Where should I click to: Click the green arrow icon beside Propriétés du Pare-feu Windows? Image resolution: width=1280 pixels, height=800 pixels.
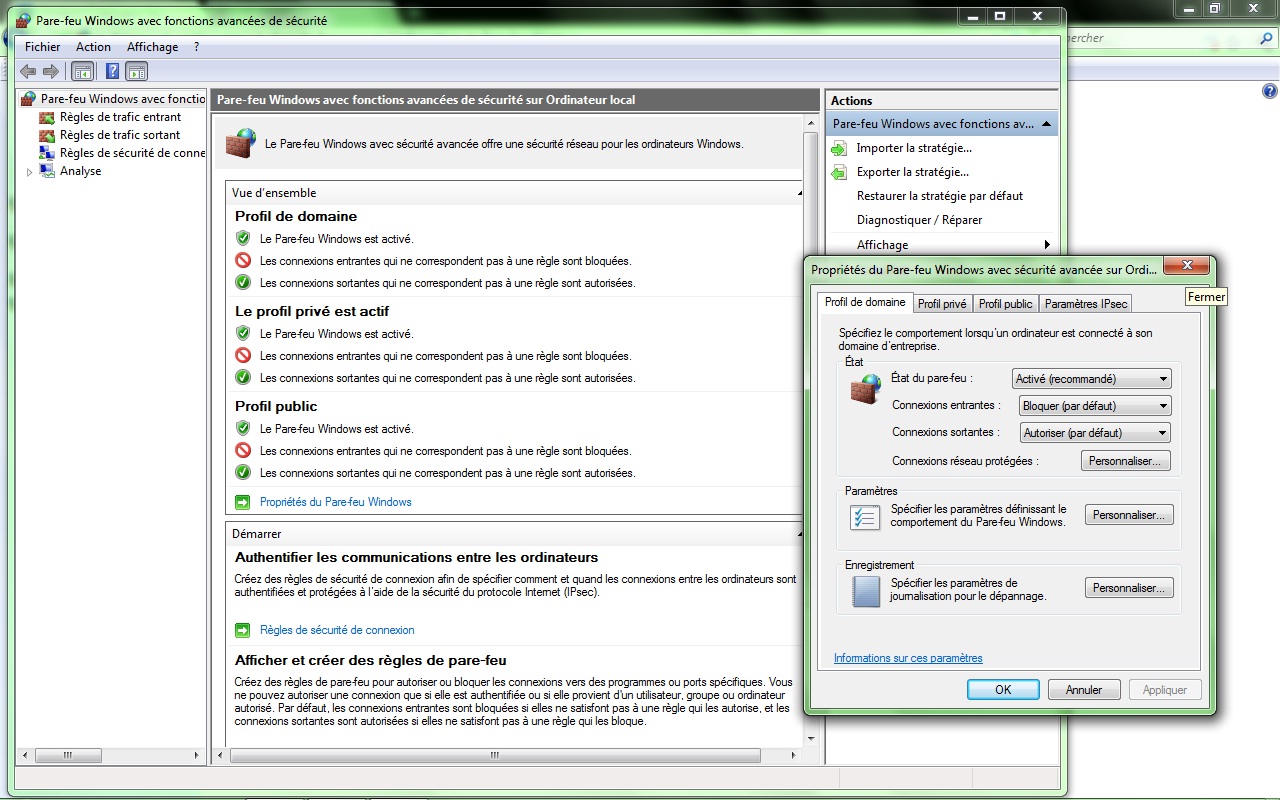click(242, 502)
